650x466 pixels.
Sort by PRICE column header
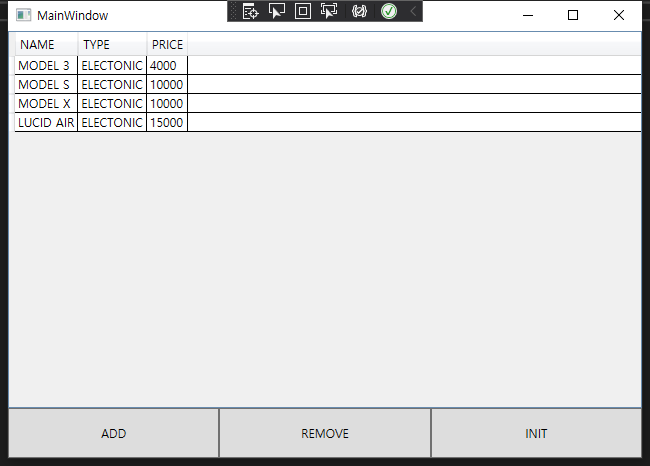pyautogui.click(x=167, y=44)
